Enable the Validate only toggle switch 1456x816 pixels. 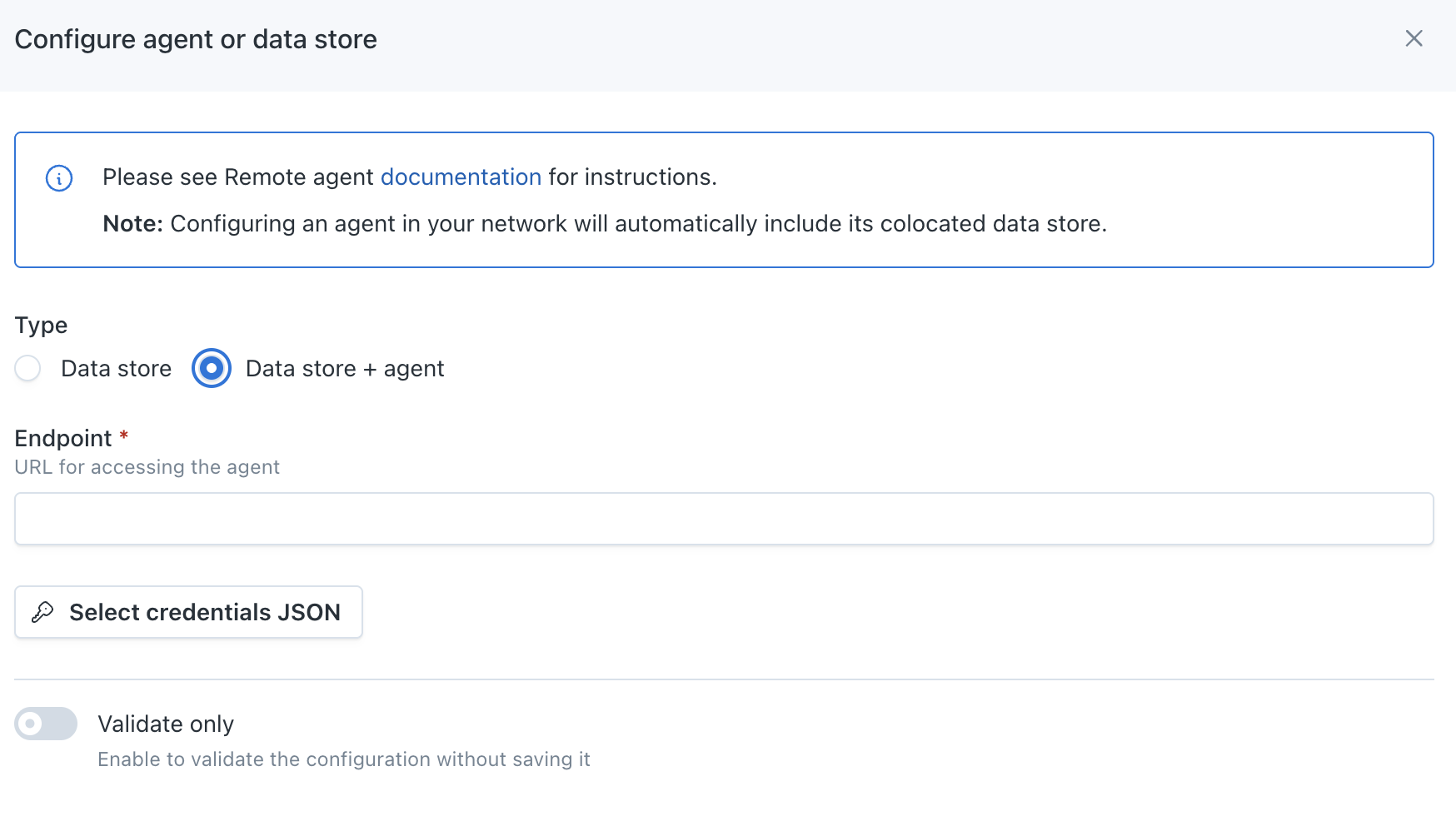[x=46, y=724]
